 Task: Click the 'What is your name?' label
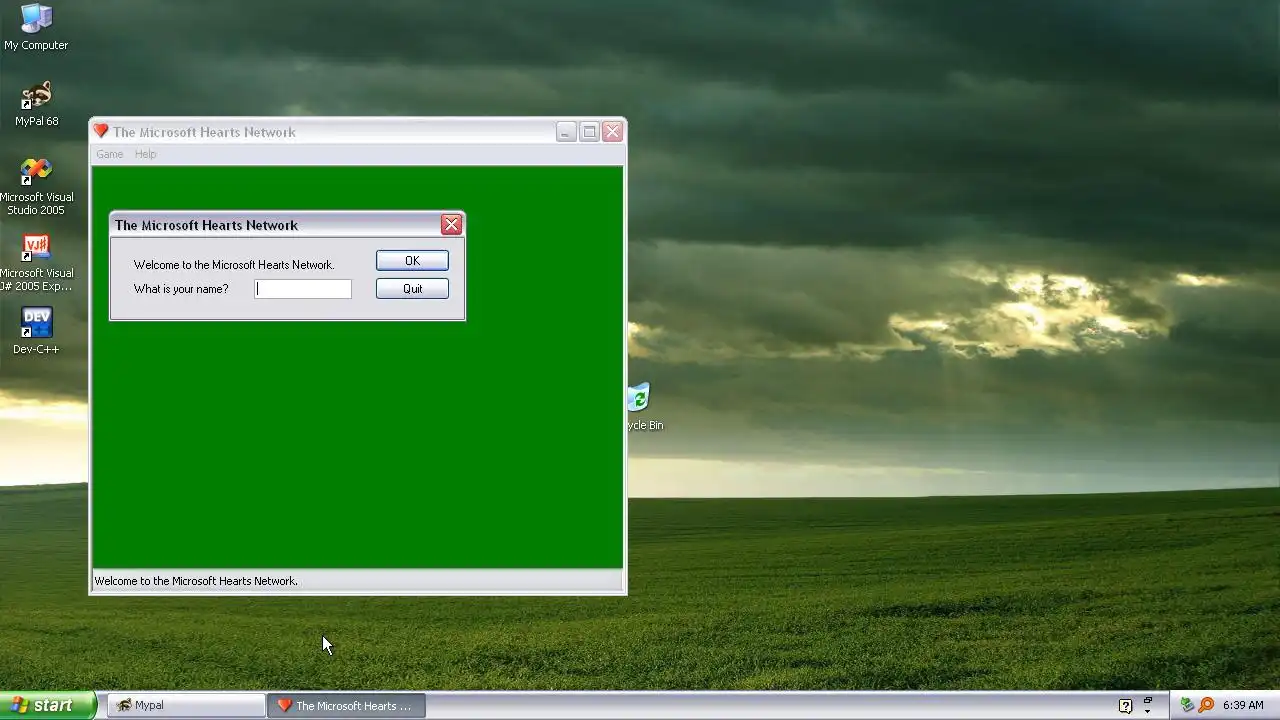181,289
